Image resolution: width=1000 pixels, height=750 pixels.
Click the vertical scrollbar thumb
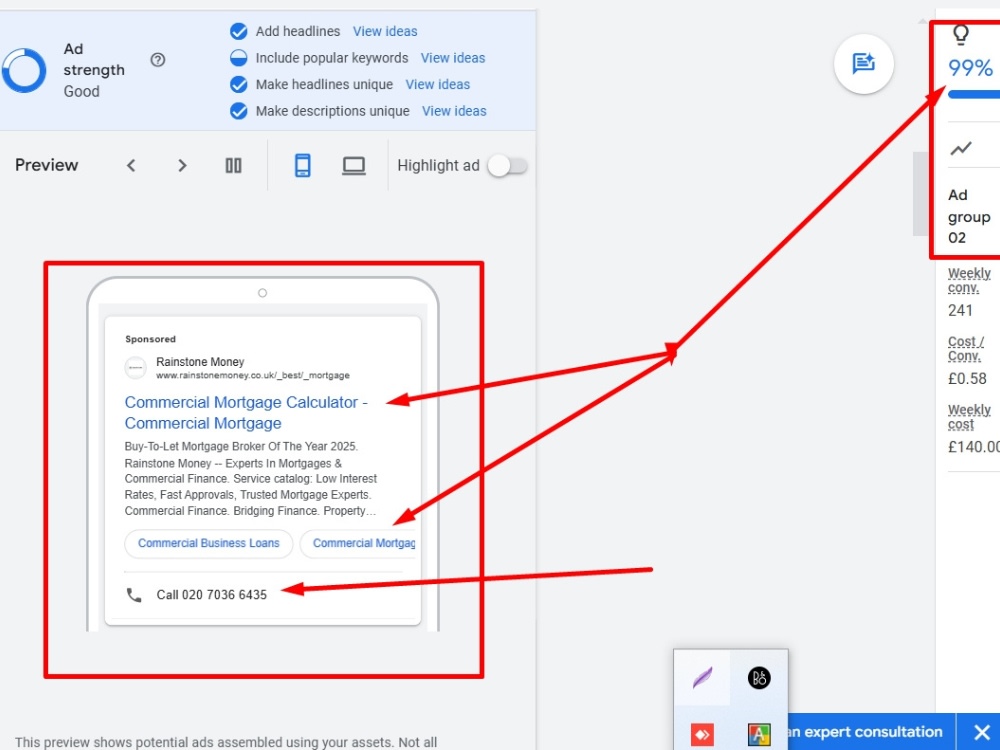(x=920, y=194)
